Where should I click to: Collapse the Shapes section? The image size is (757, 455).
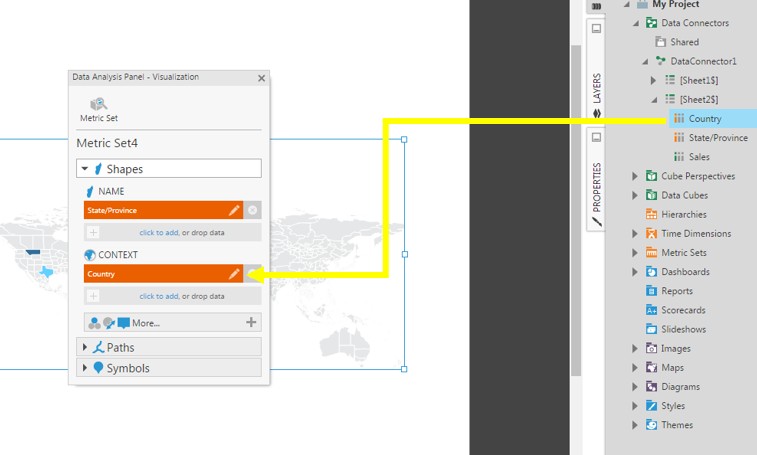(x=85, y=169)
